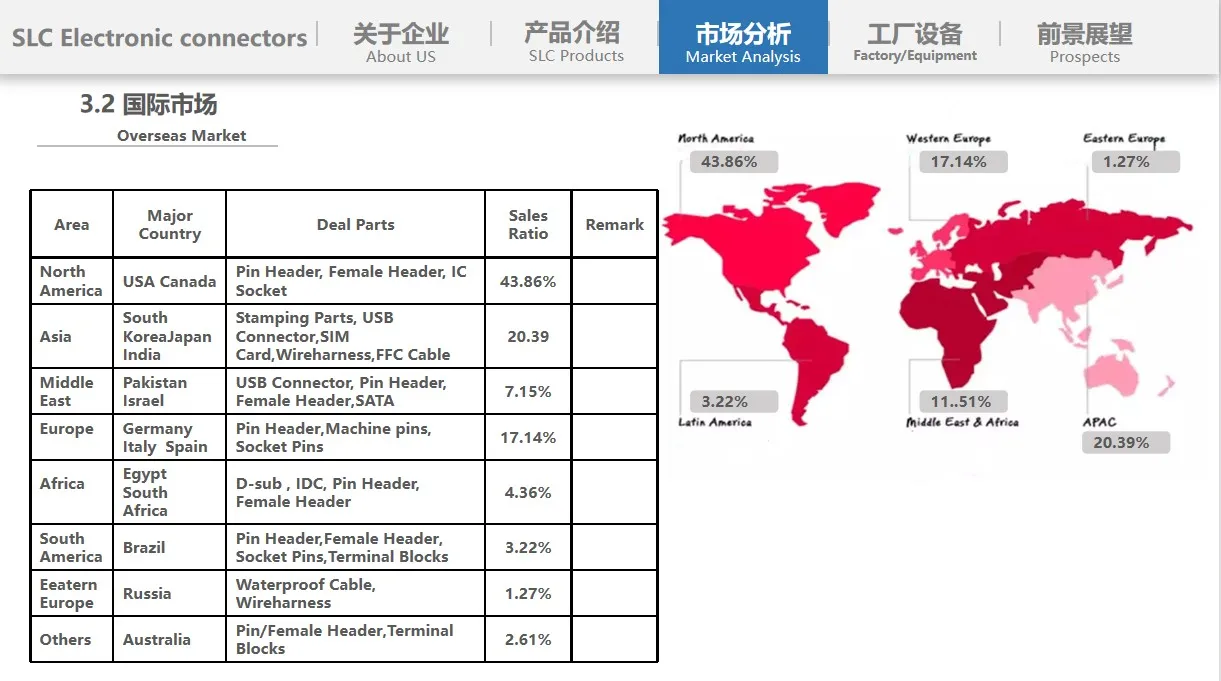Image resolution: width=1221 pixels, height=681 pixels.
Task: Select the Overseas Market subtitle
Action: (183, 136)
